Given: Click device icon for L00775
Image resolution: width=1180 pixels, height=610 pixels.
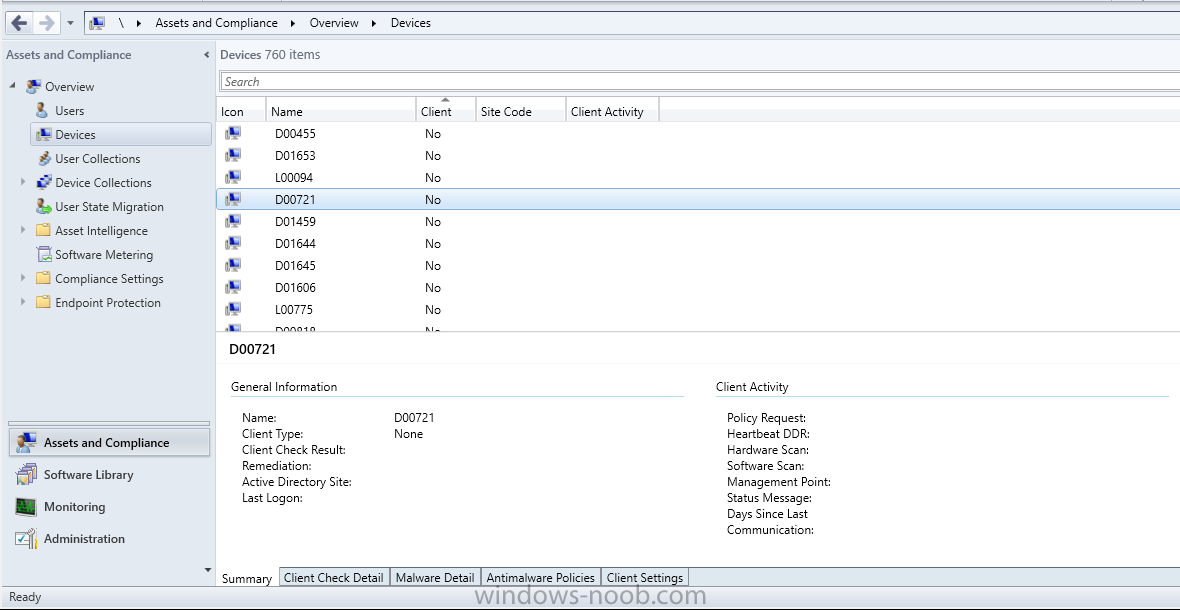Looking at the screenshot, I should coord(233,310).
